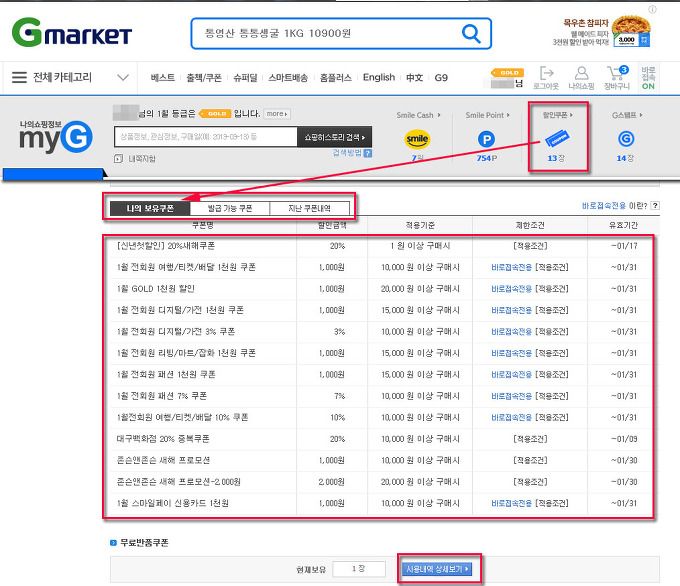680x586 pixels.
Task: Click 754P point balance
Action: point(487,158)
